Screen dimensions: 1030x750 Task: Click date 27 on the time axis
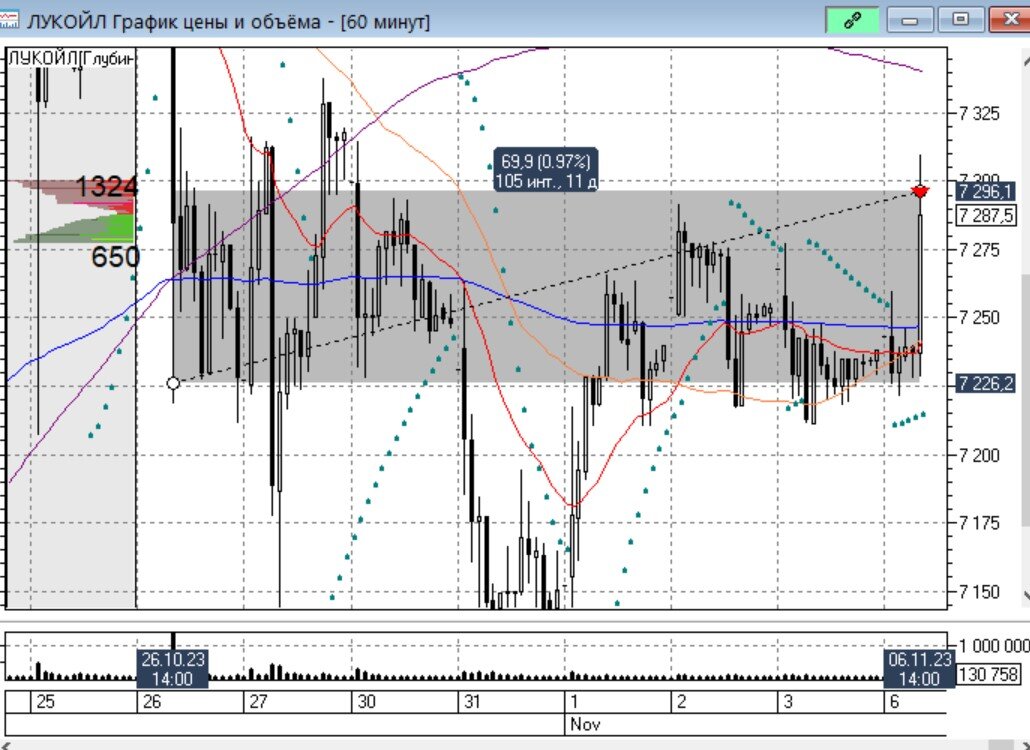[259, 701]
